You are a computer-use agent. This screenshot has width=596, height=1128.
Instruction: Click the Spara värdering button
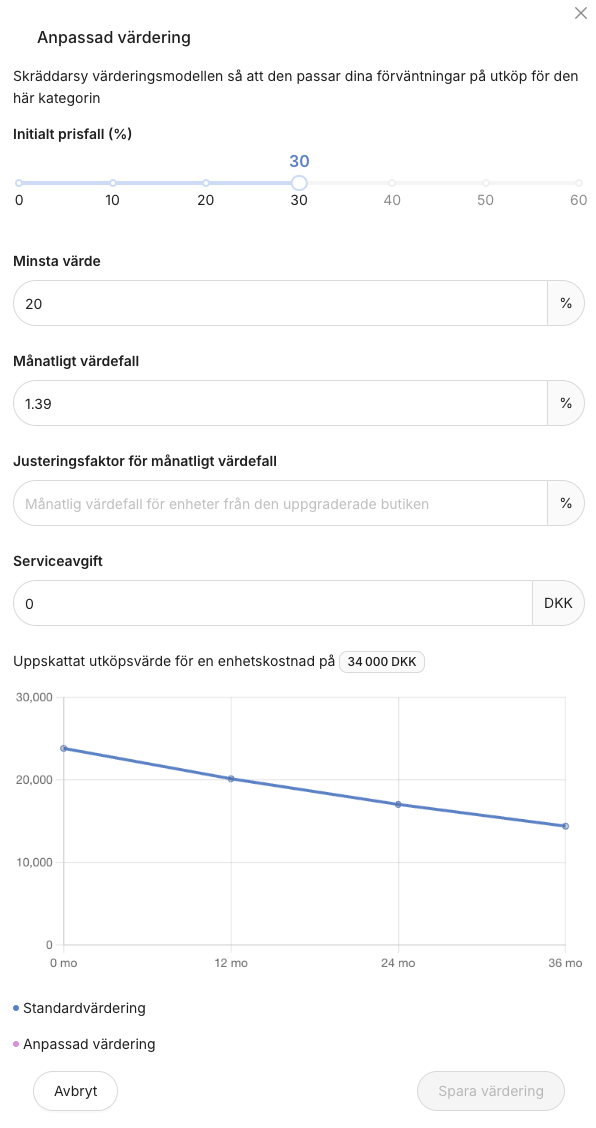pyautogui.click(x=491, y=1091)
